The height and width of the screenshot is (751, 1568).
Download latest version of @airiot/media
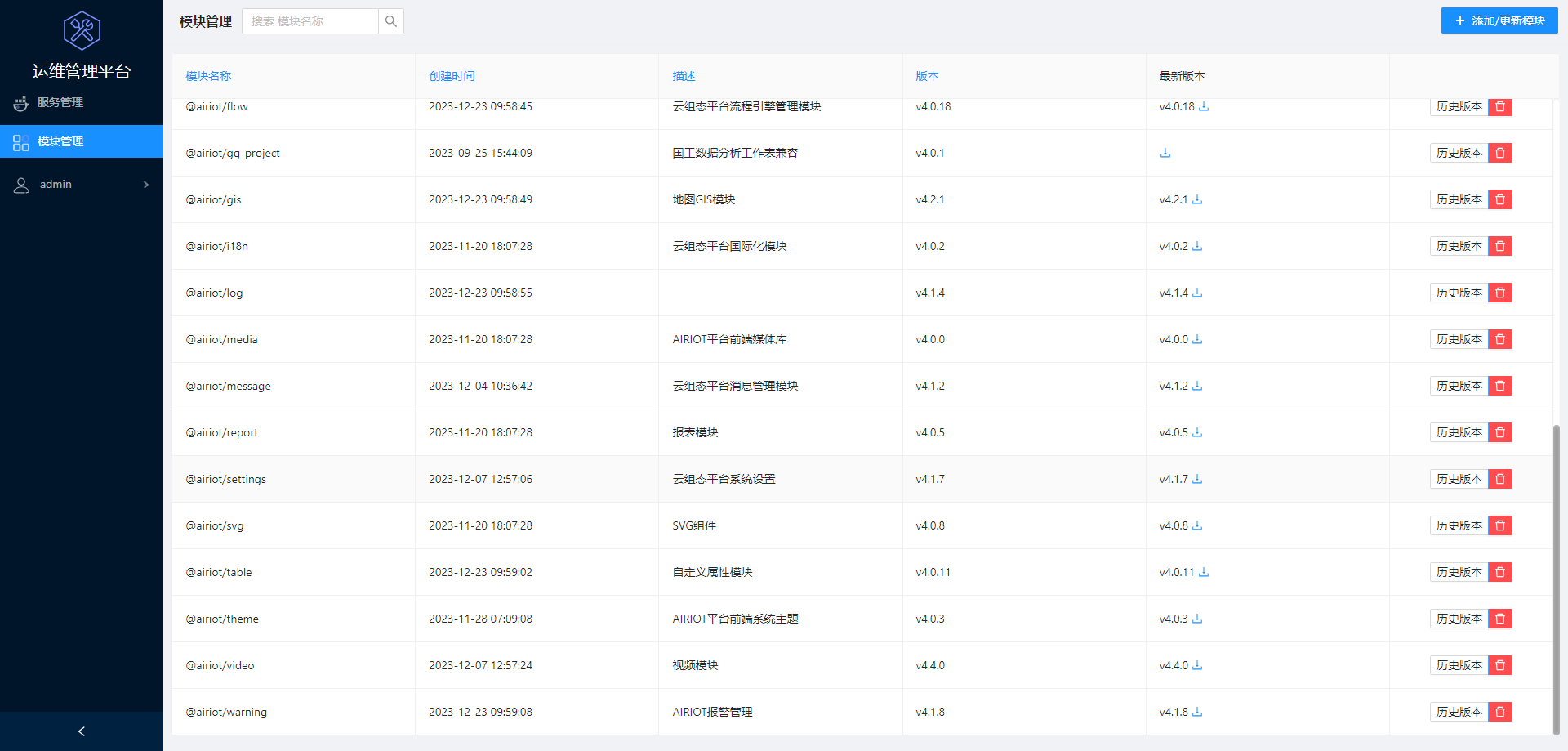pyautogui.click(x=1197, y=339)
